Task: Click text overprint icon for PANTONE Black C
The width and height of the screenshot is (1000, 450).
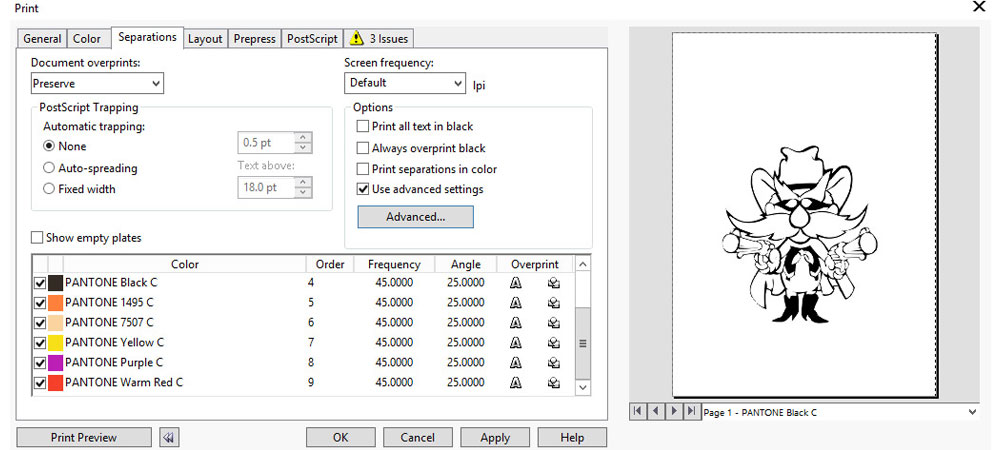Action: click(x=516, y=283)
